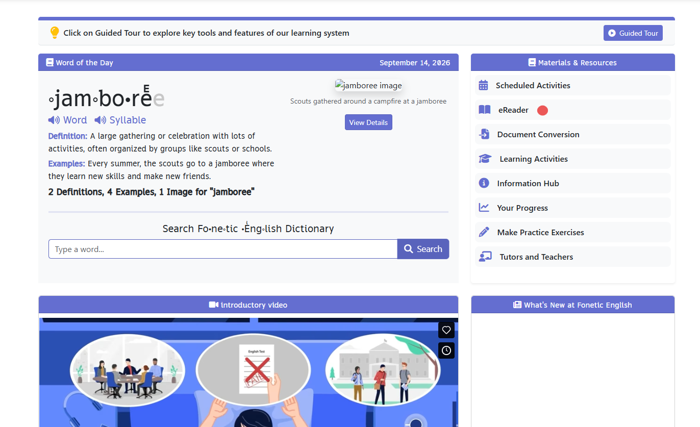This screenshot has height=427, width=700.
Task: Click the date September 14, 2026
Action: [x=415, y=63]
